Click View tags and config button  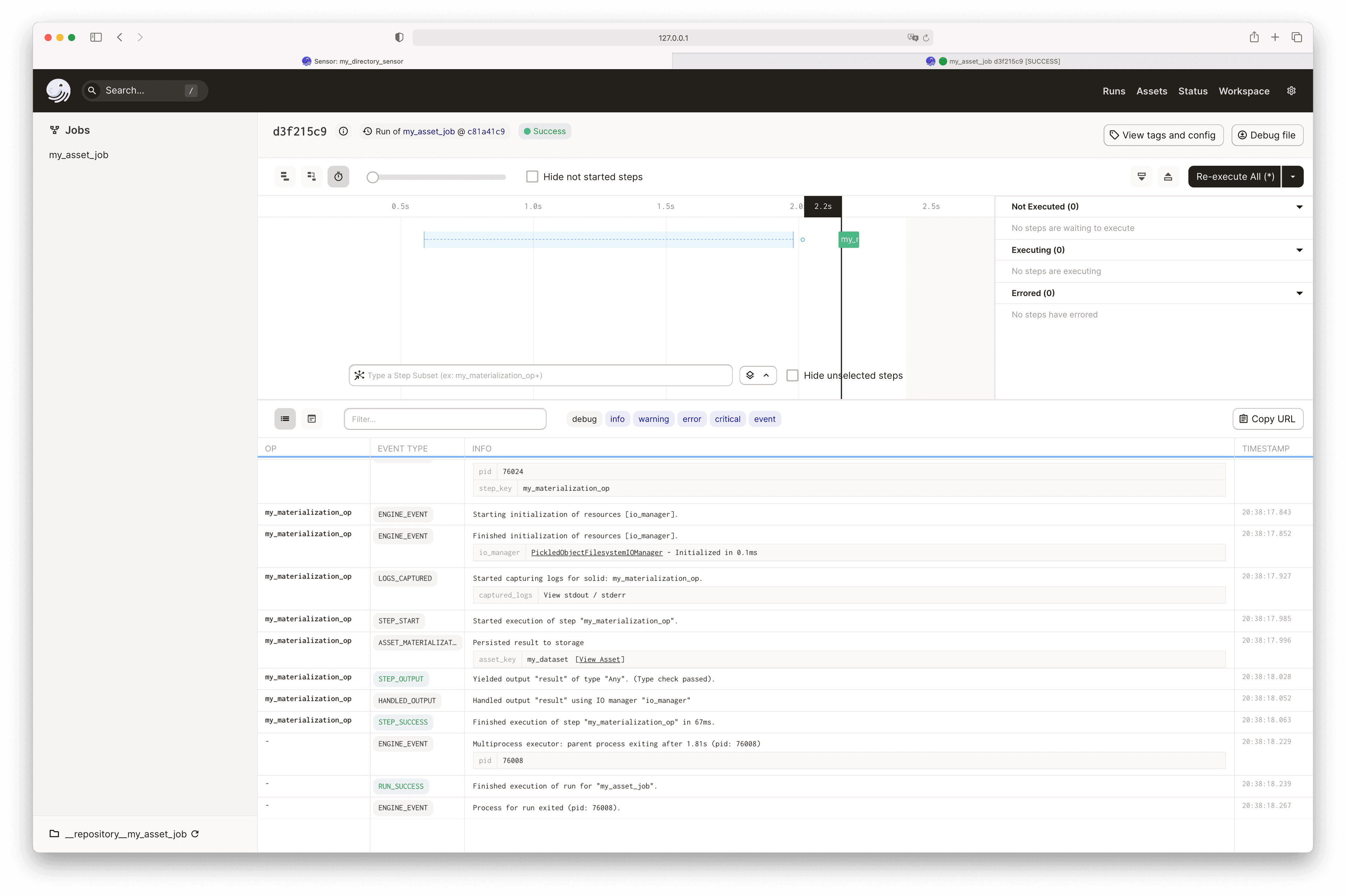[x=1163, y=135]
